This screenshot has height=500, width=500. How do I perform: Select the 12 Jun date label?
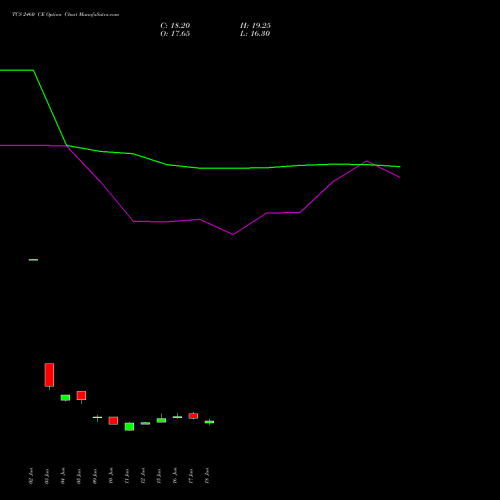143,476
